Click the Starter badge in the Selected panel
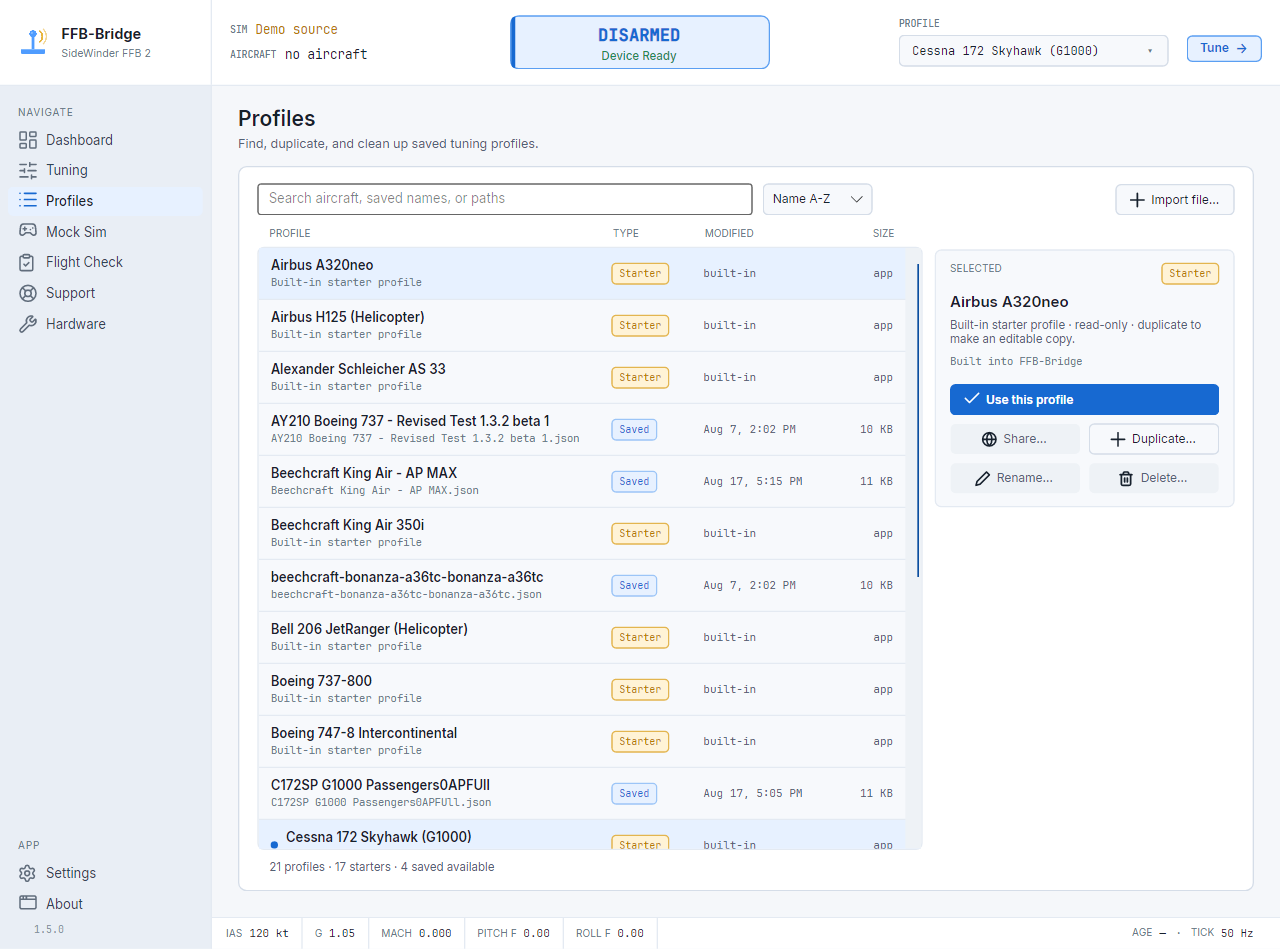1280x949 pixels. pos(1190,273)
